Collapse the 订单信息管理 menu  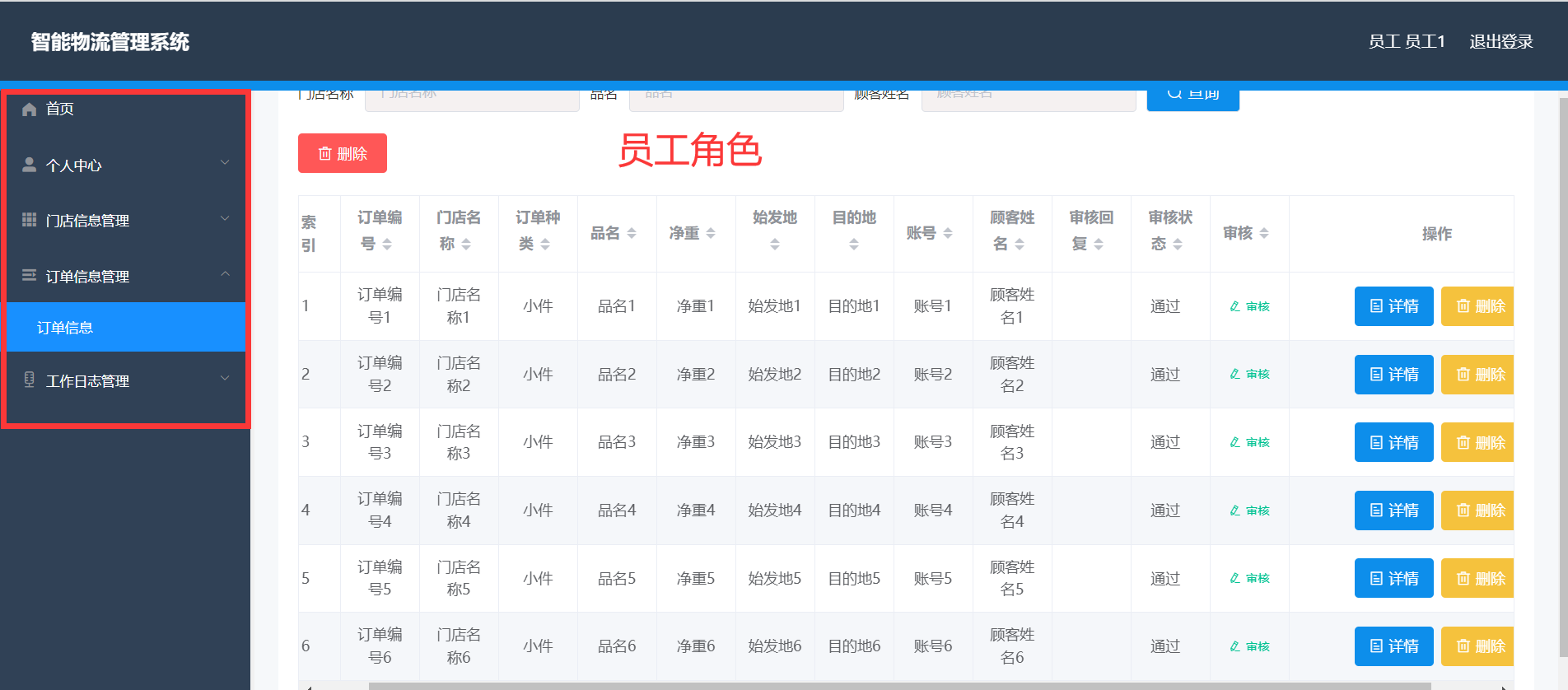[x=126, y=276]
